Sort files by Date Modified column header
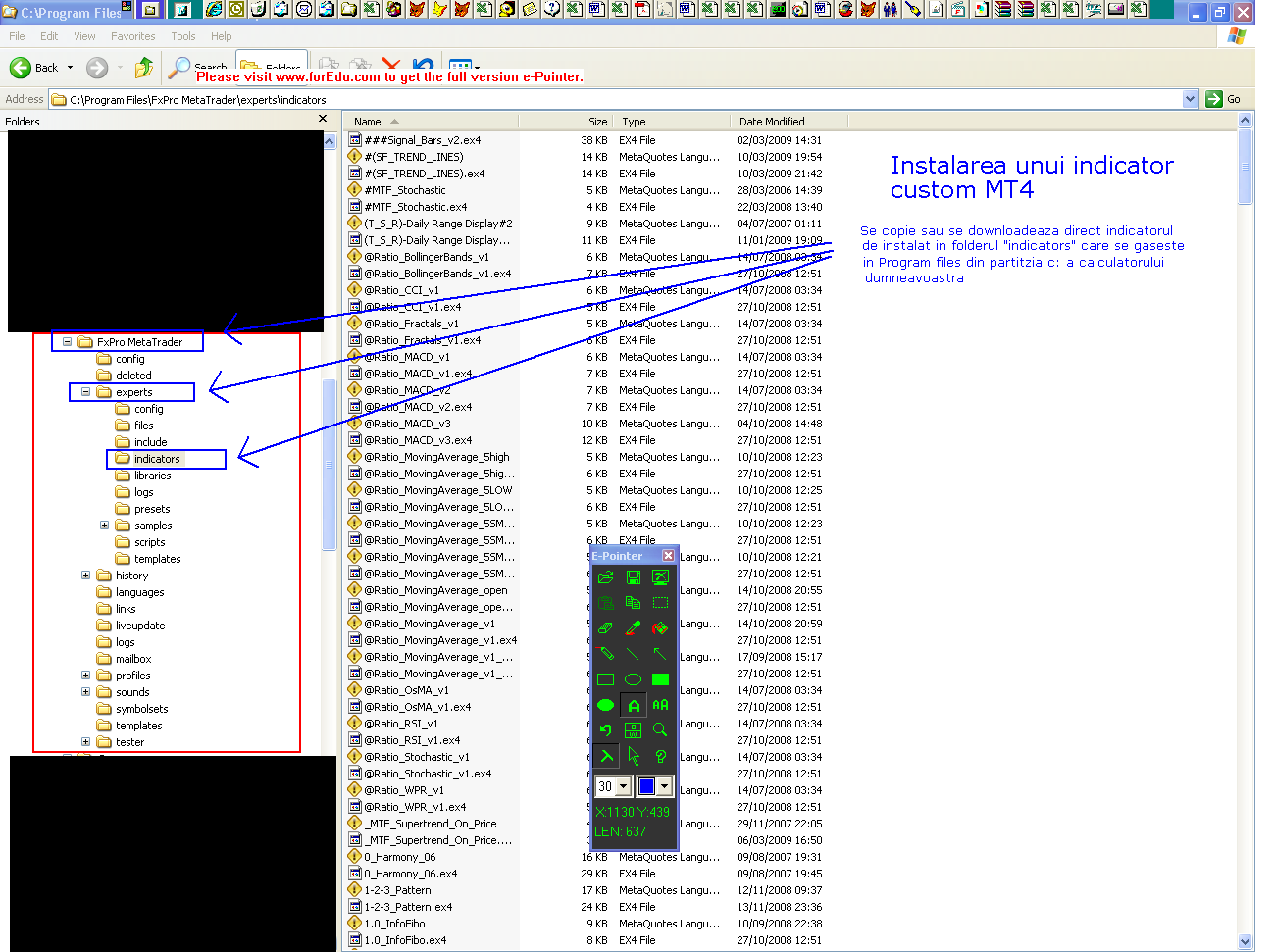Image resolution: width=1274 pixels, height=952 pixels. pos(772,122)
